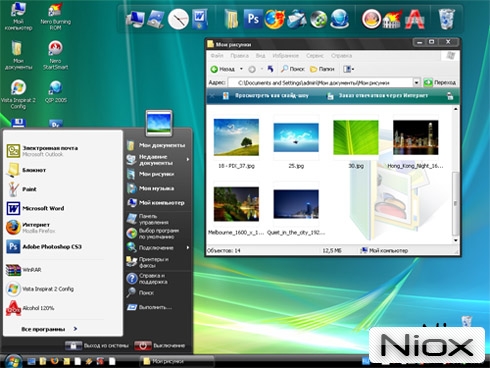The image size is (490, 368).
Task: Click the Firefox icon in taskbar quick launch
Action: point(54,361)
